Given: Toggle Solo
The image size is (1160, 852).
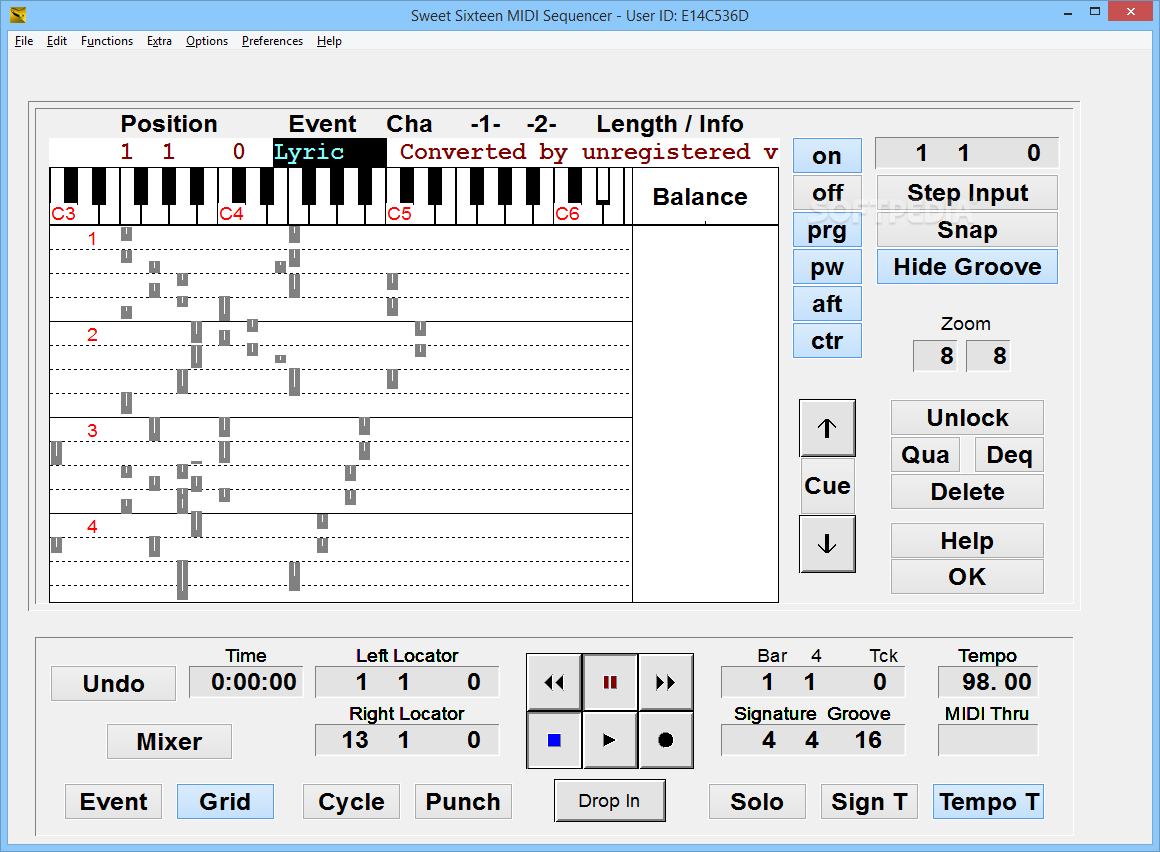Looking at the screenshot, I should pyautogui.click(x=757, y=802).
